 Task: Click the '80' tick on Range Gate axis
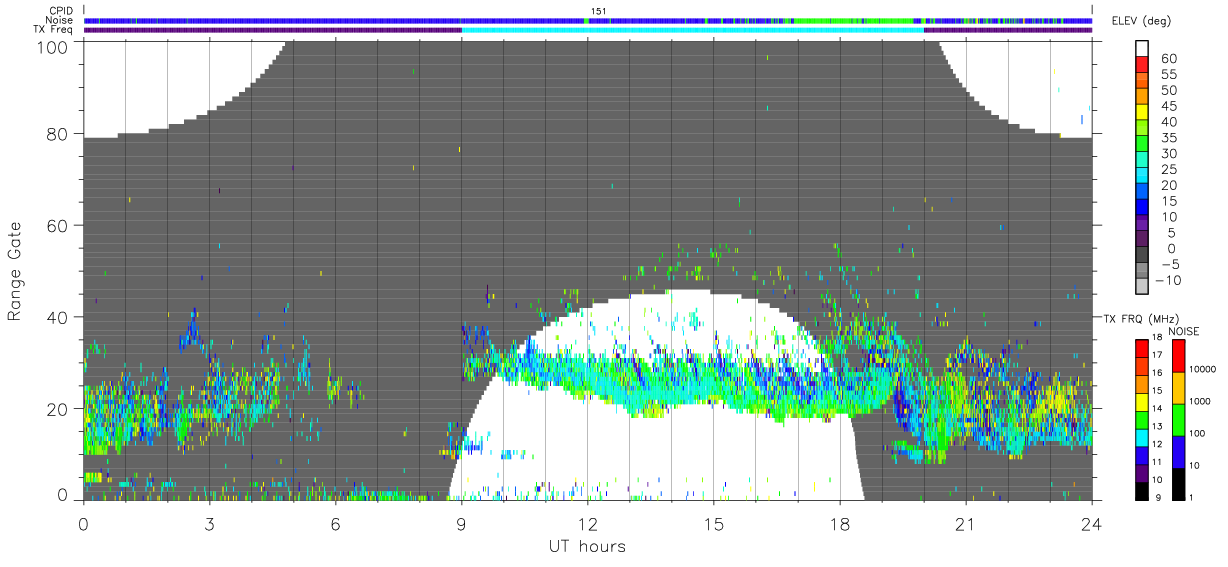point(57,134)
